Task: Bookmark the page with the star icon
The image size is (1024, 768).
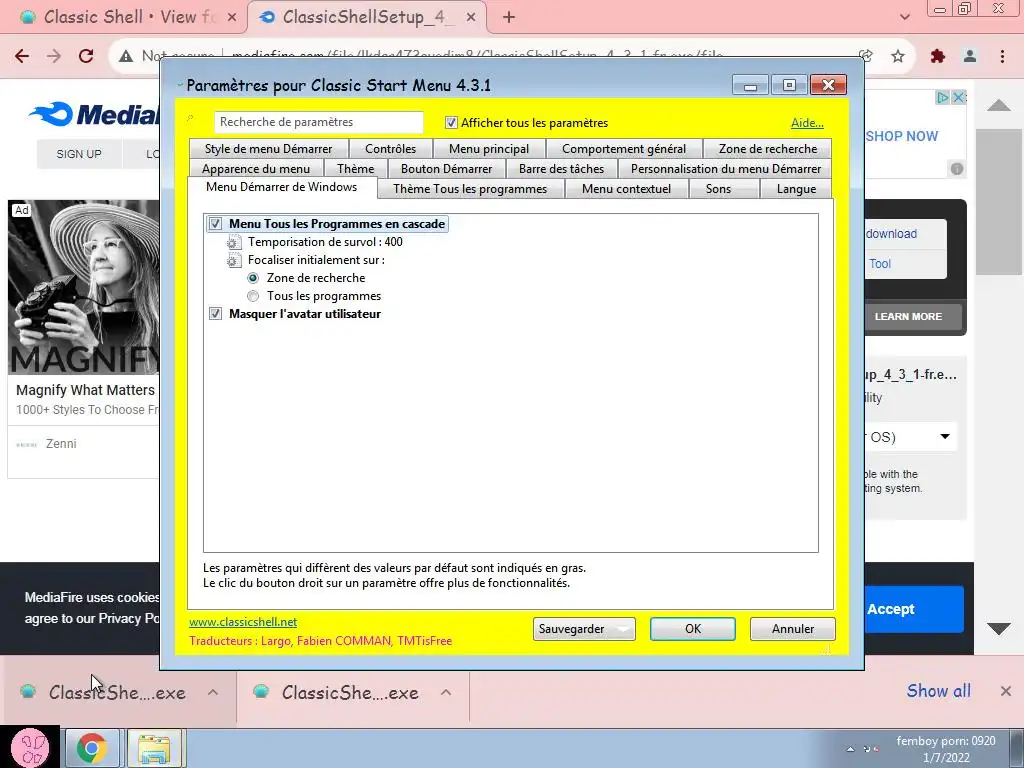Action: (898, 56)
